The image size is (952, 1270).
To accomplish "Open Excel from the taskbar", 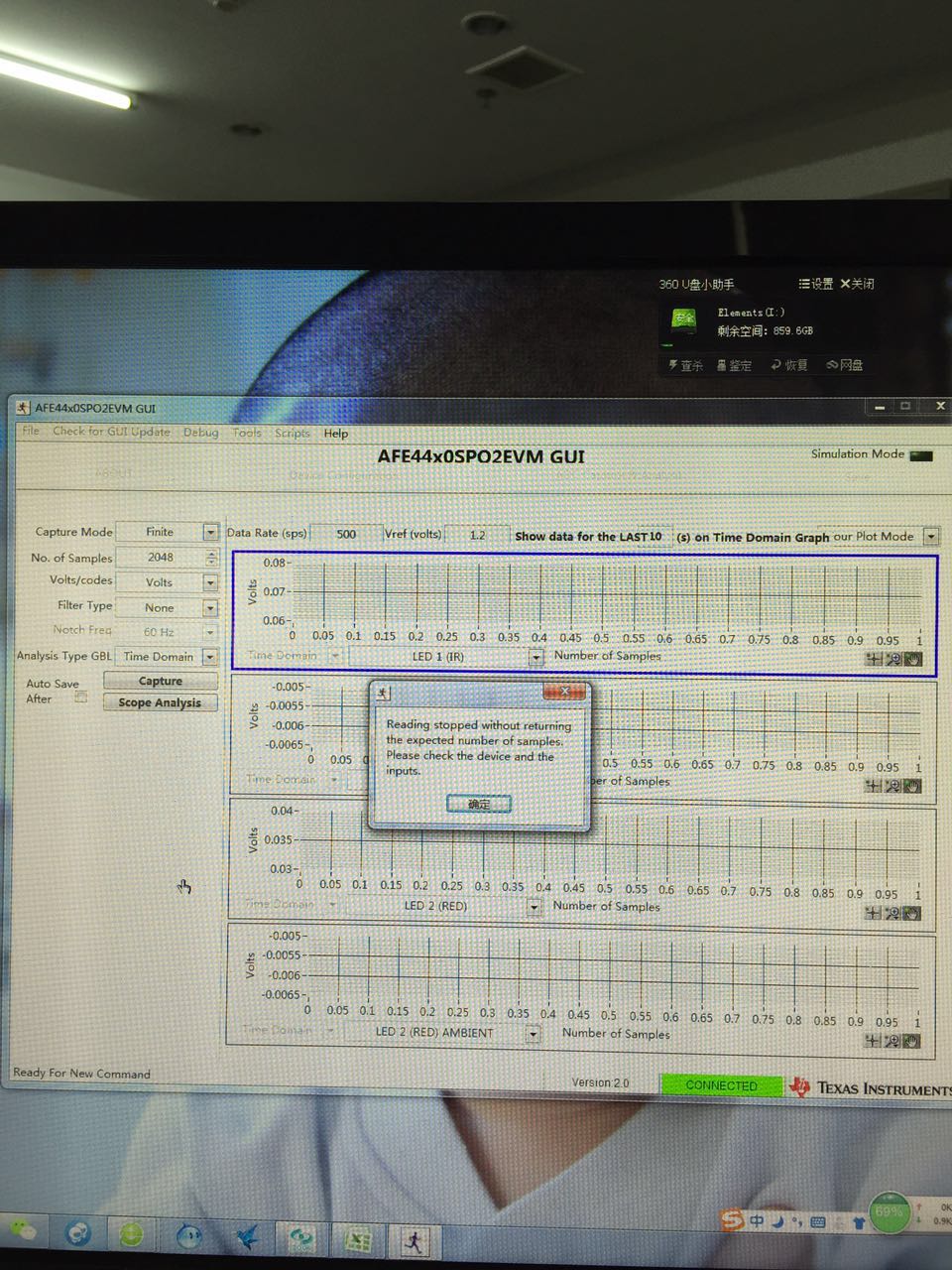I will [x=358, y=1239].
